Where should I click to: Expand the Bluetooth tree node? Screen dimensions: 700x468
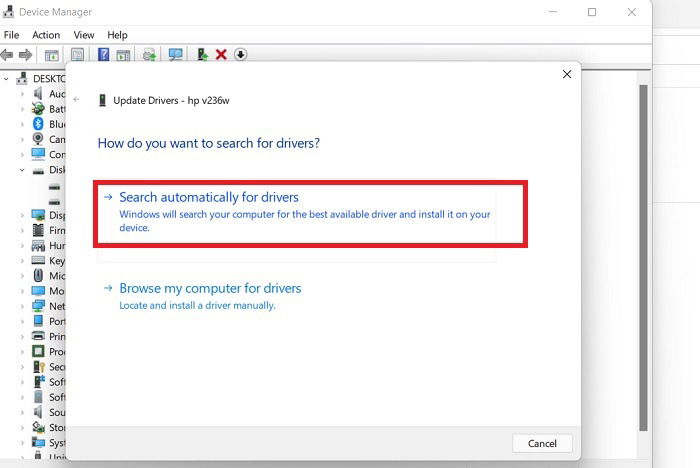point(22,124)
